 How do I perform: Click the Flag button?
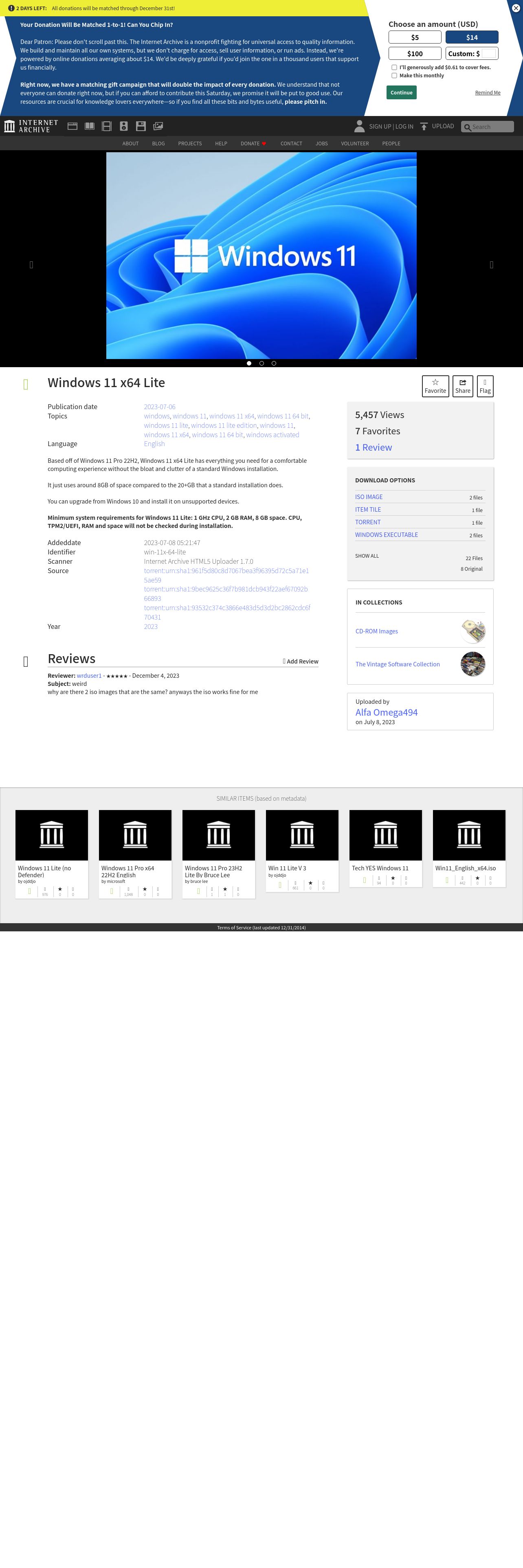tap(485, 386)
